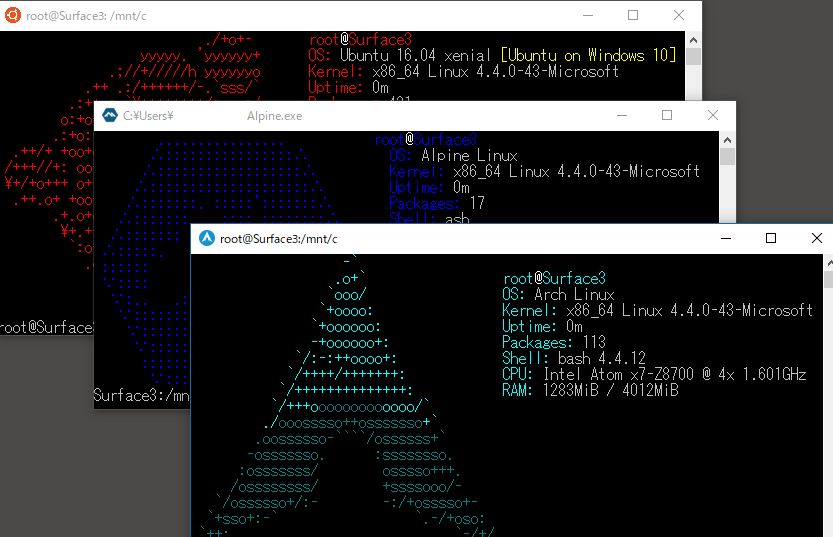Close the Ubuntu terminal window

(679, 16)
